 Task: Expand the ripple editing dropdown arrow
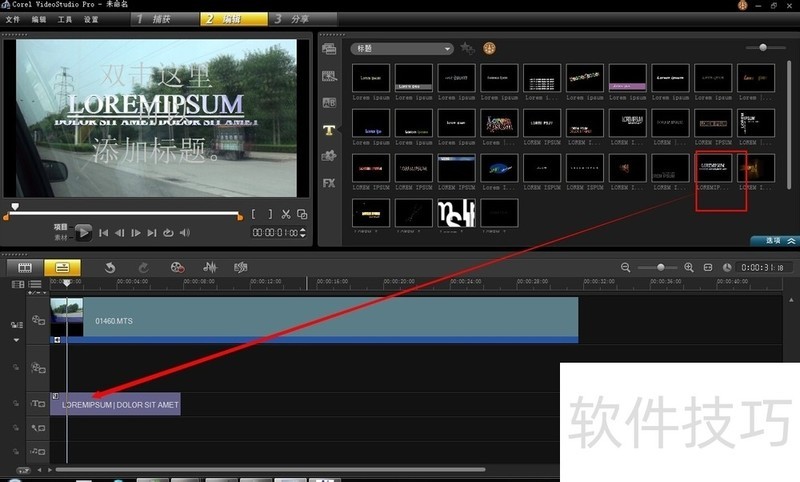click(x=16, y=340)
